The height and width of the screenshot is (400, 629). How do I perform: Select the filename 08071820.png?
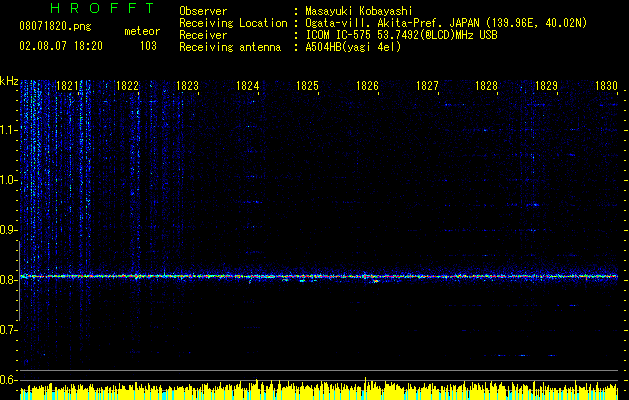point(55,27)
